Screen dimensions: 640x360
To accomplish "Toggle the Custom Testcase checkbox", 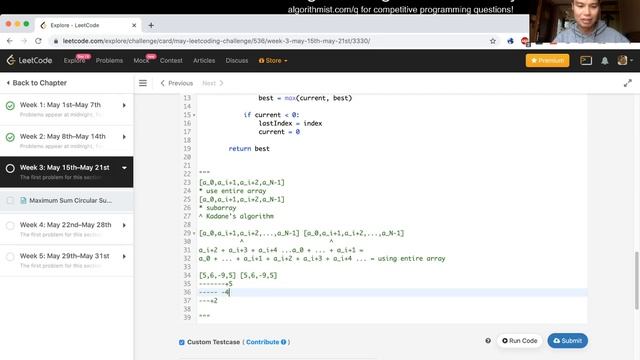I will tap(182, 342).
